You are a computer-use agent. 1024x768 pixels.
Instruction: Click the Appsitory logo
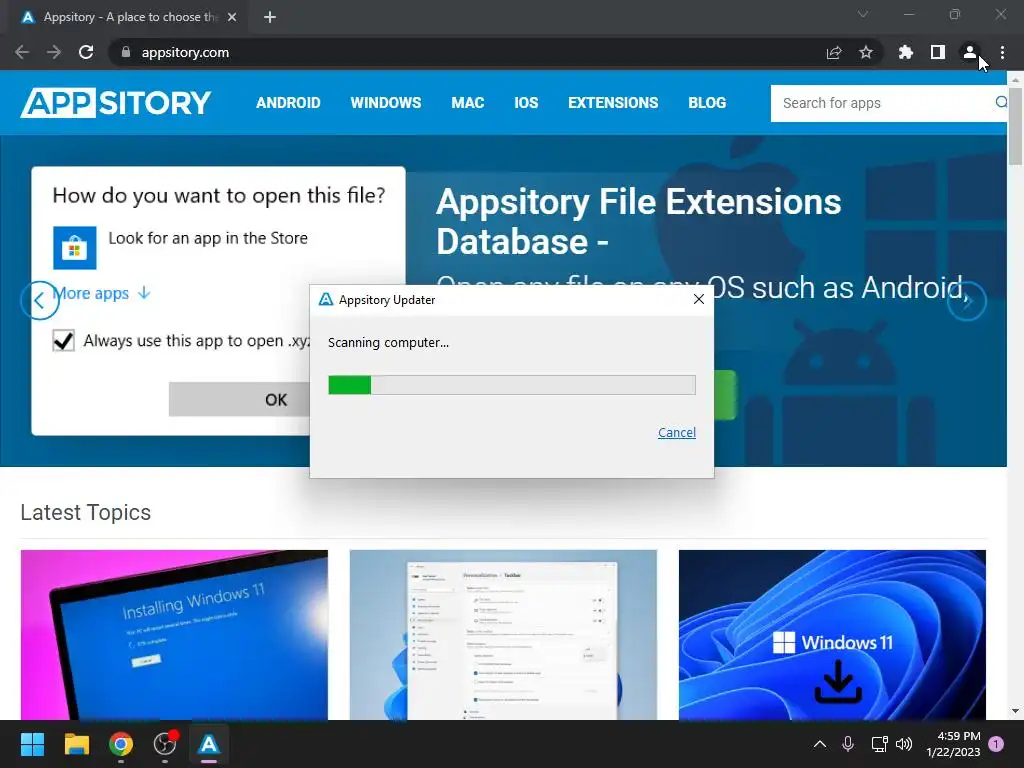(x=116, y=103)
